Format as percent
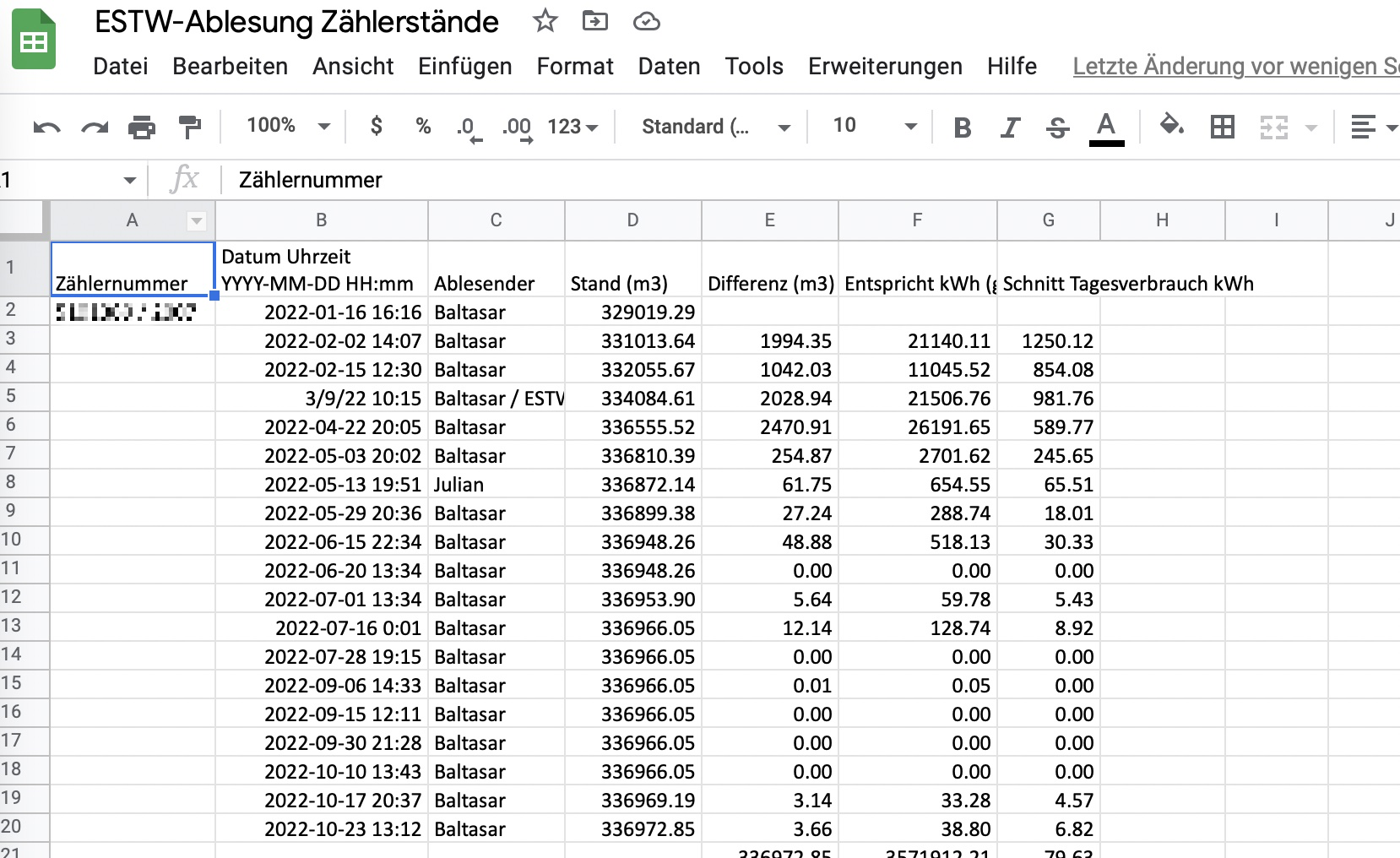The image size is (1400, 858). click(423, 127)
